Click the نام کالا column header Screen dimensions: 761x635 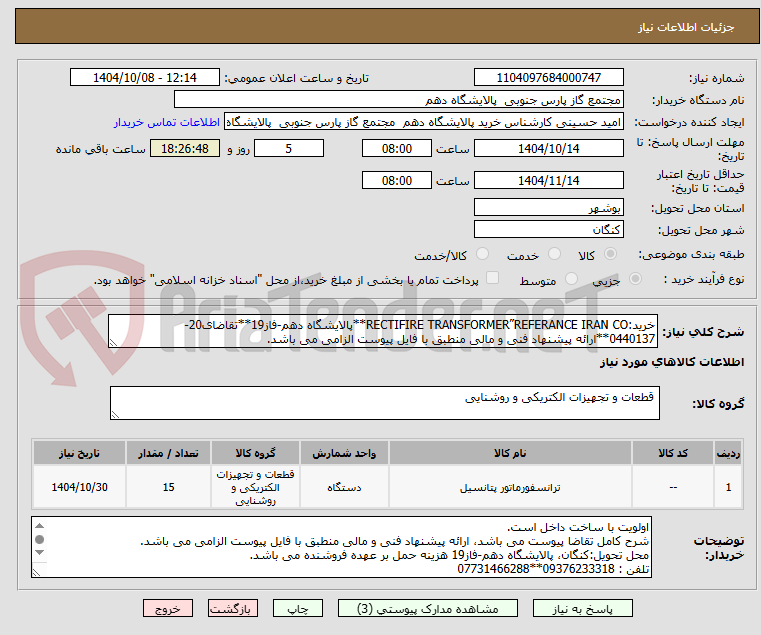(x=510, y=453)
